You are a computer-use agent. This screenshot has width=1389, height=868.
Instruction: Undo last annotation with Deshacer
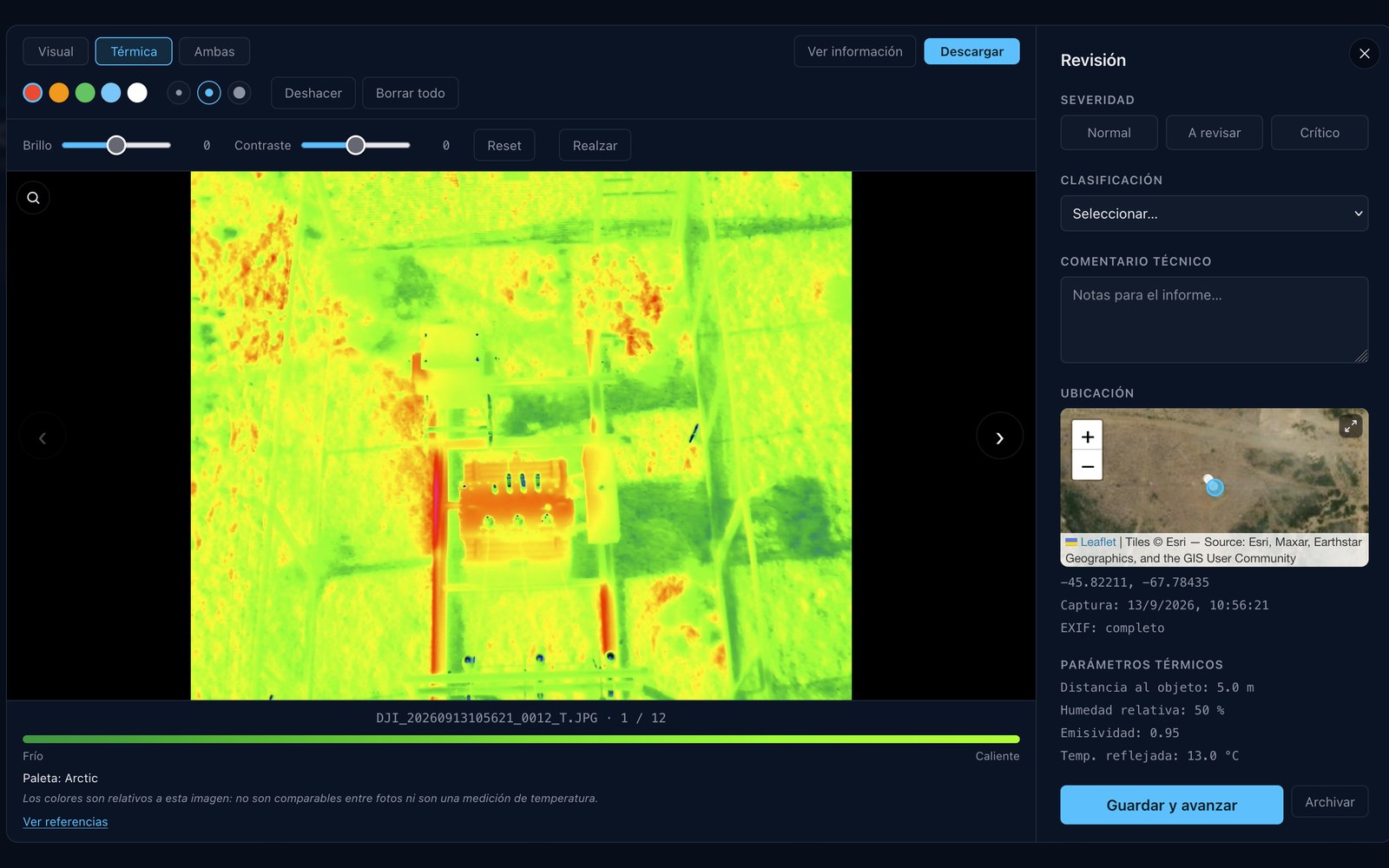pyautogui.click(x=313, y=93)
